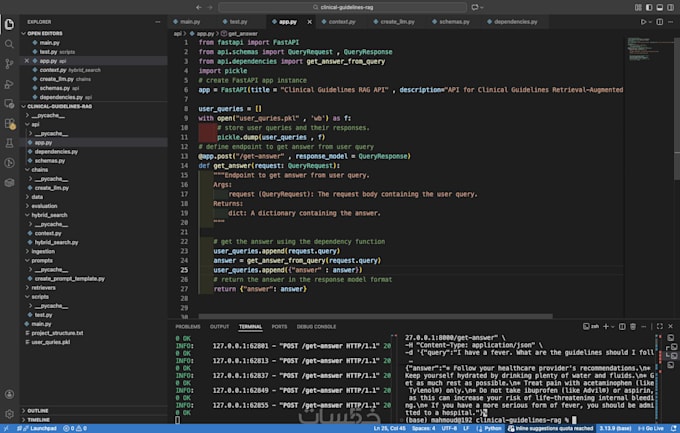This screenshot has height=433, width=680.
Task: Maximize the terminal panel size
Action: point(659,326)
